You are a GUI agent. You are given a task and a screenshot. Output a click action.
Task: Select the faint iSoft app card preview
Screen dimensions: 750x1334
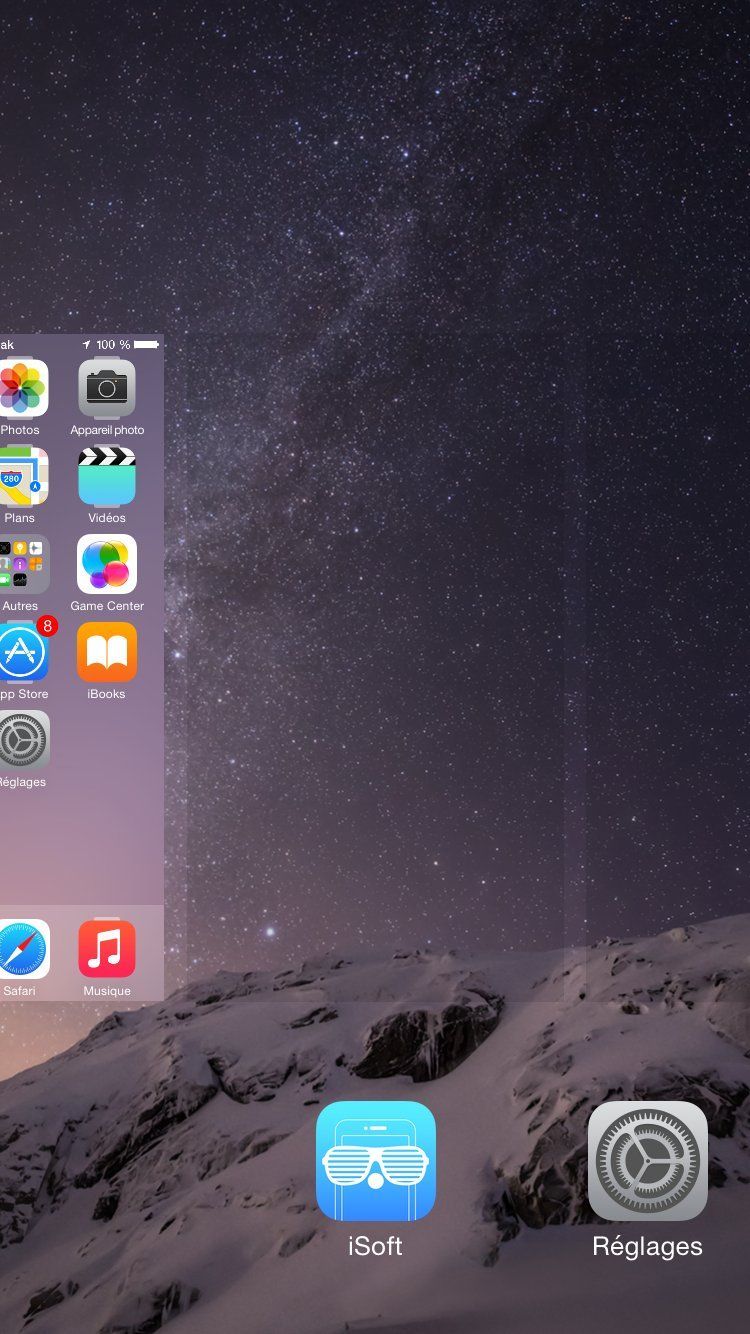click(x=385, y=660)
